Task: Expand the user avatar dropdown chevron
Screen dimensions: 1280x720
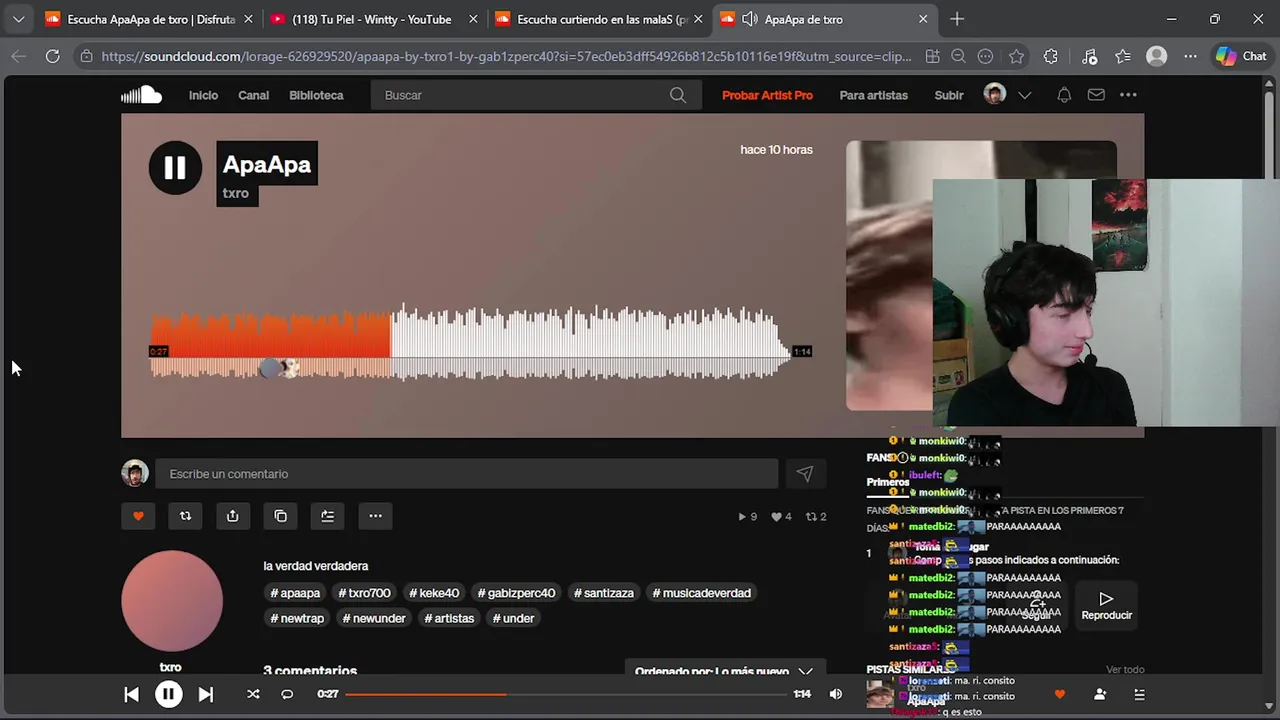Action: tap(1025, 95)
